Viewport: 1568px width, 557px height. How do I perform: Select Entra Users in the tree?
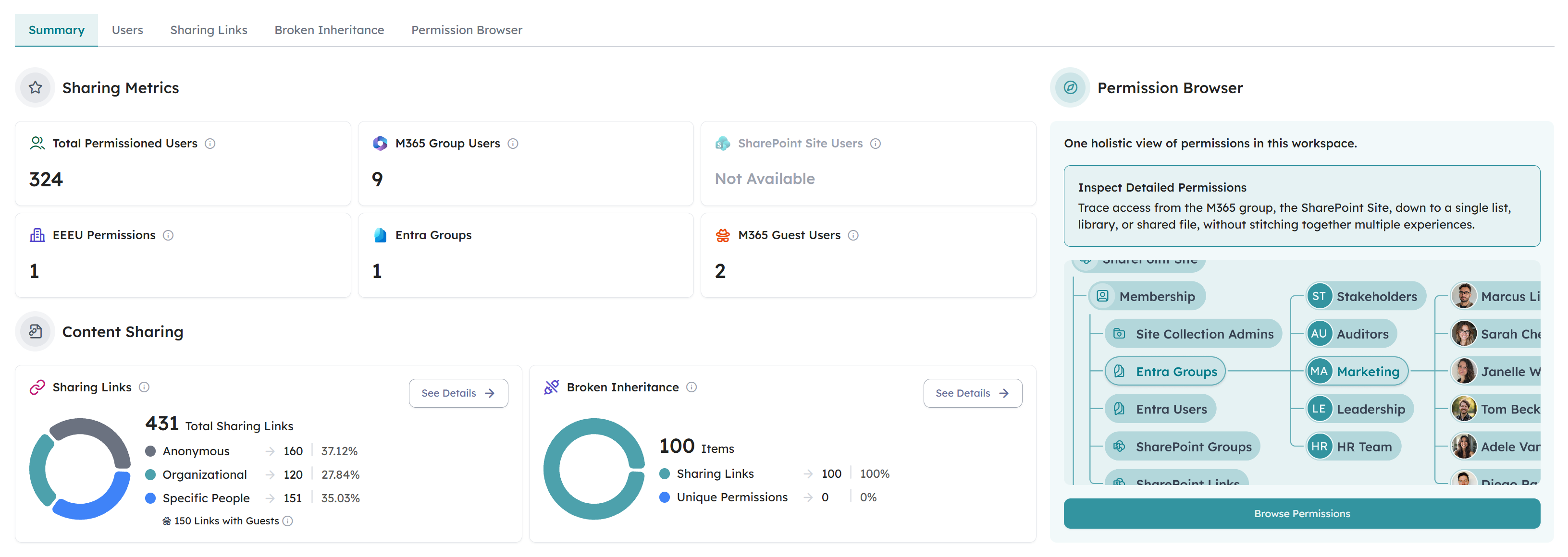click(1160, 409)
